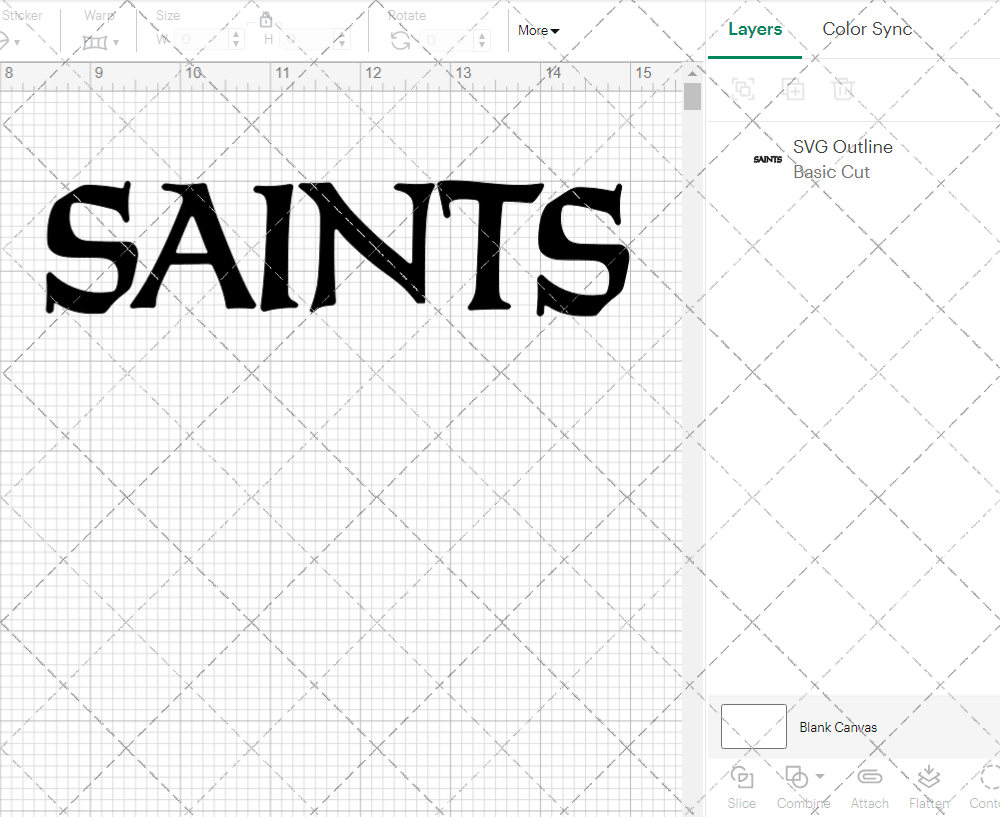Toggle the Warp tool
The width and height of the screenshot is (1000, 817).
click(x=97, y=40)
